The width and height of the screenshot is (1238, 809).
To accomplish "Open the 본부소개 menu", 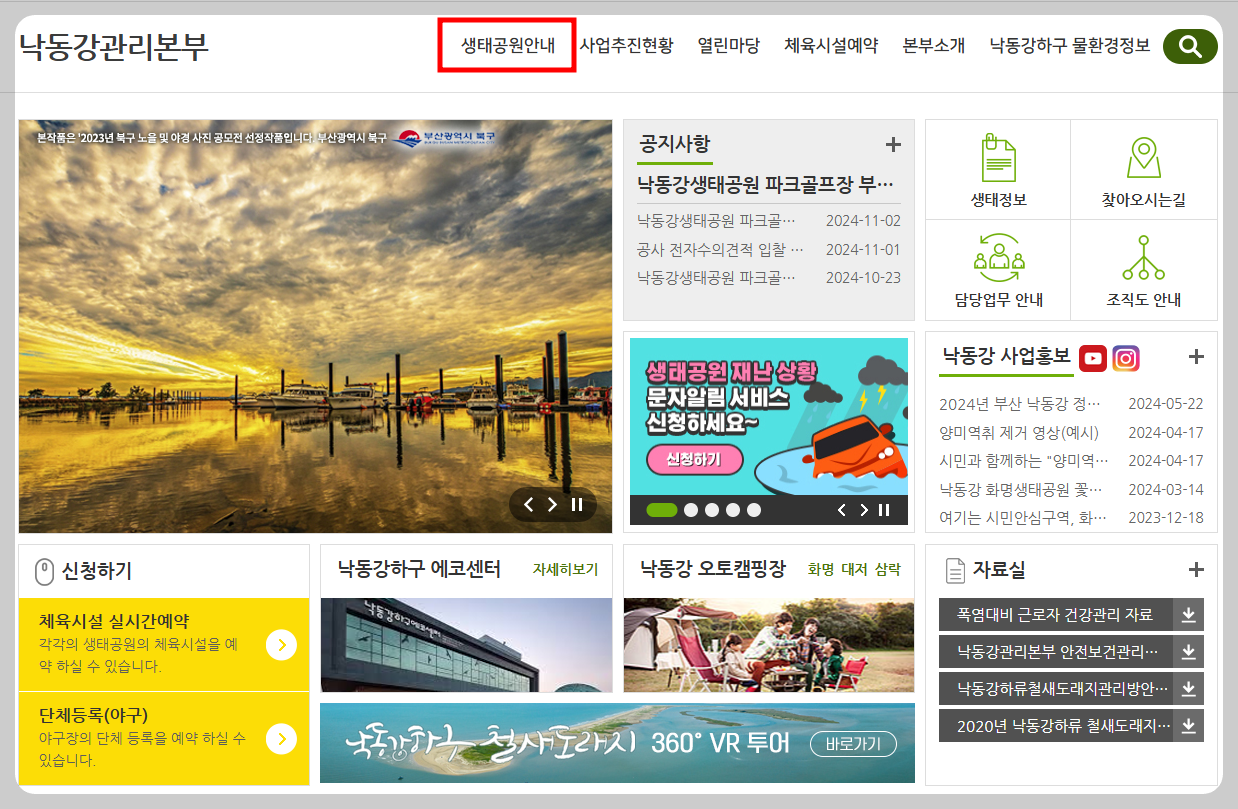I will (x=934, y=45).
